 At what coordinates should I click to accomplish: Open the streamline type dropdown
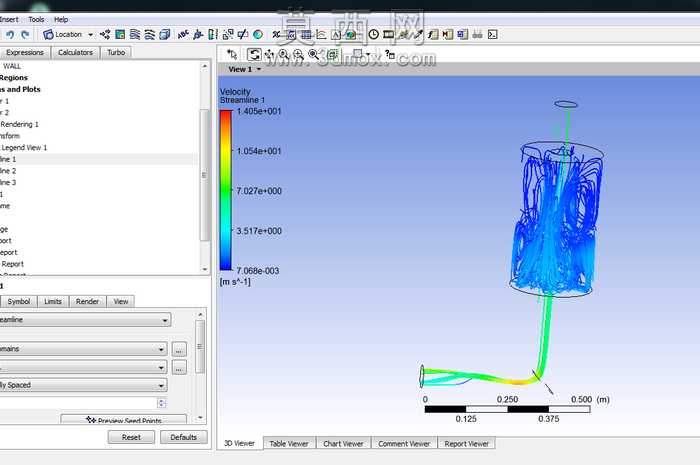coord(85,320)
